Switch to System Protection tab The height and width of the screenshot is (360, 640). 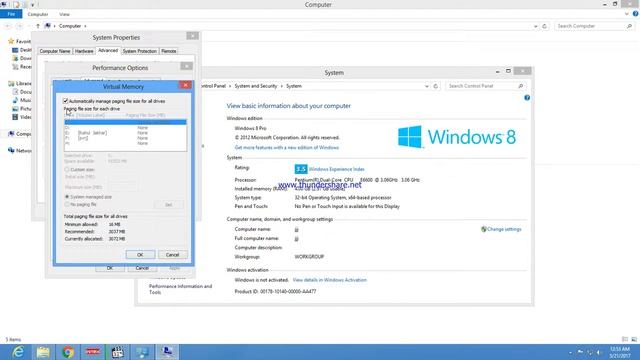tap(140, 51)
